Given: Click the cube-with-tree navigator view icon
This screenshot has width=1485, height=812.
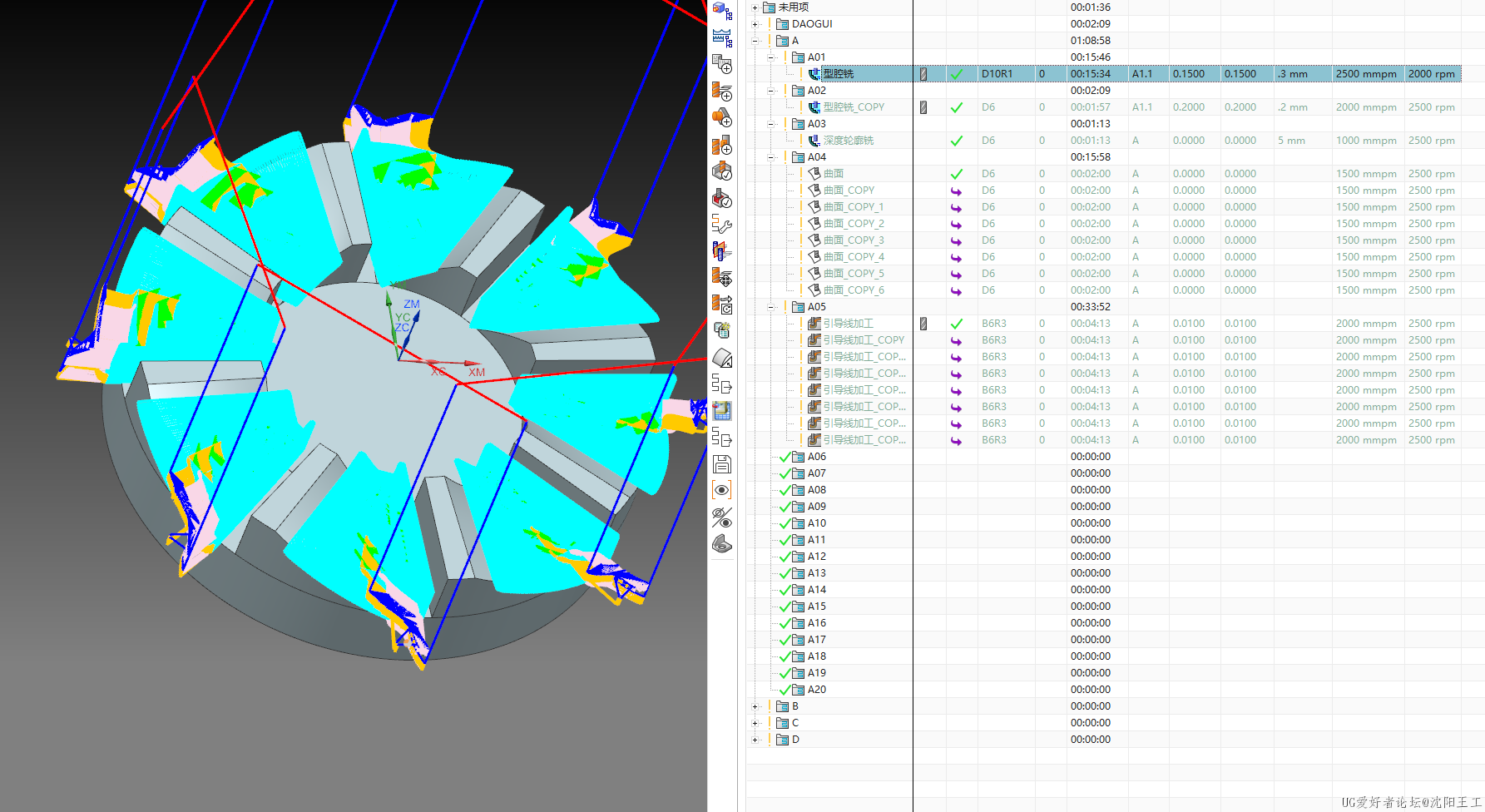Looking at the screenshot, I should pyautogui.click(x=722, y=11).
